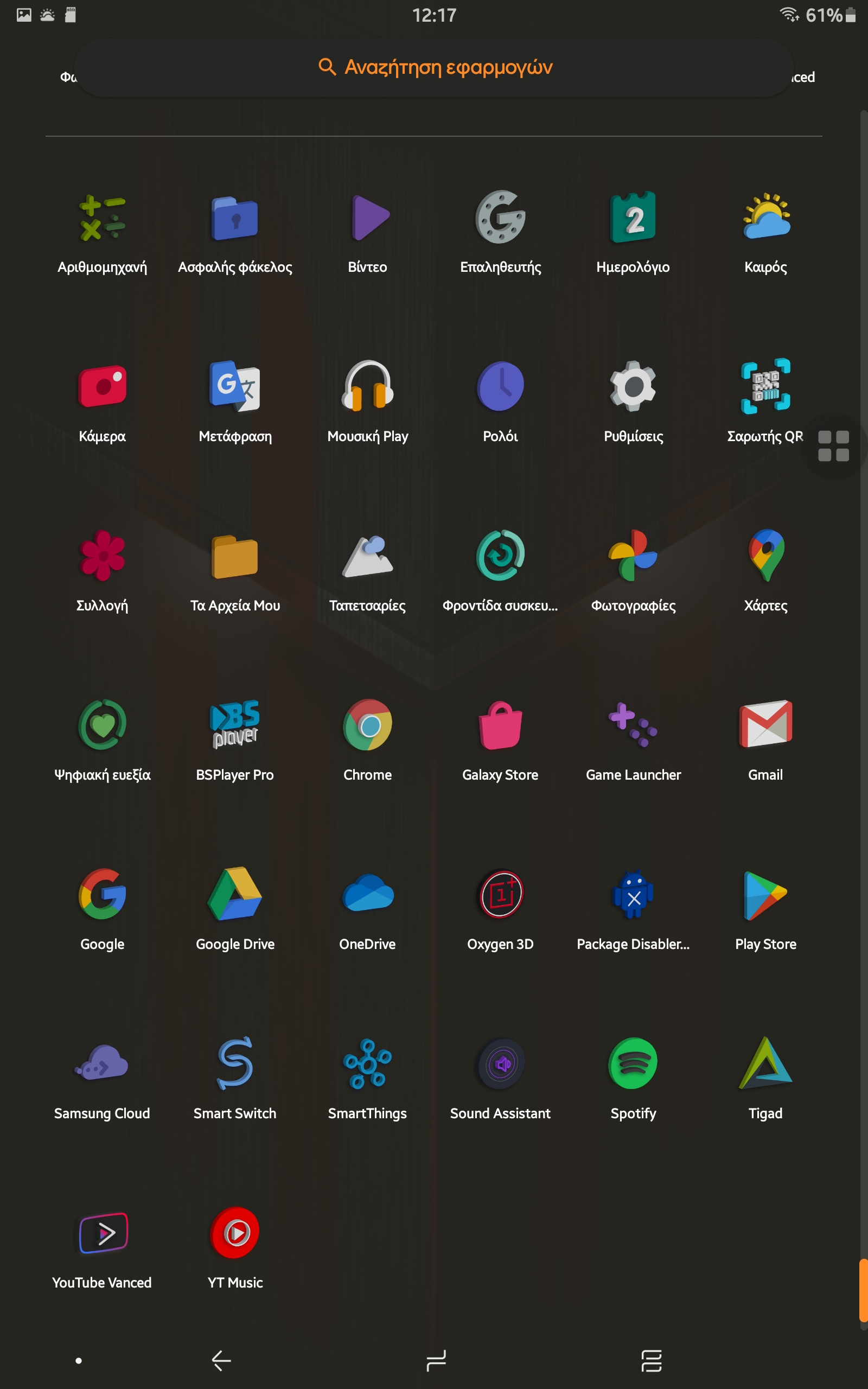
Task: Tap the Wi-Fi status icon
Action: tap(789, 14)
